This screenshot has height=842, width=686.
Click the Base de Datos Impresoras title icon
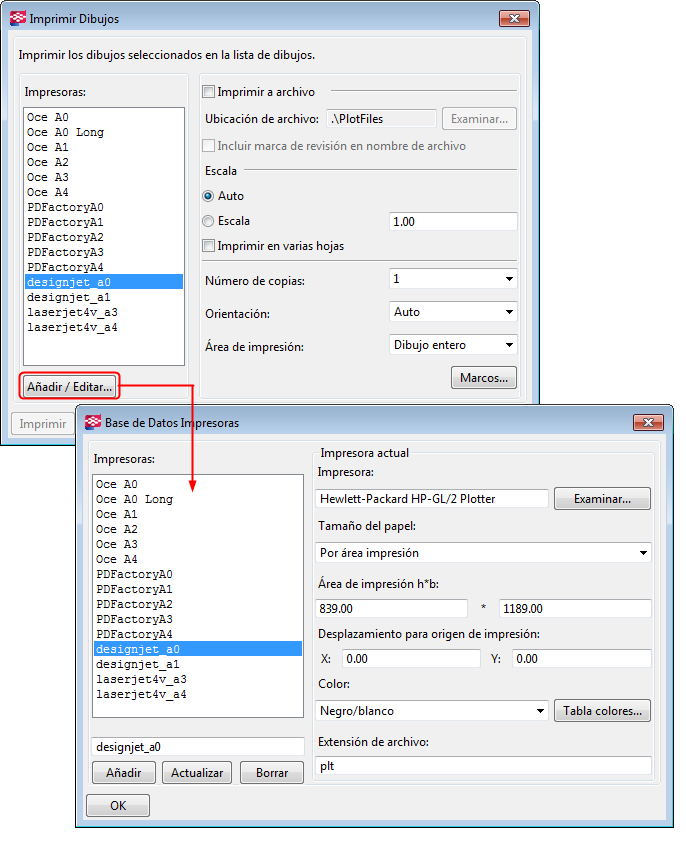pyautogui.click(x=93, y=423)
